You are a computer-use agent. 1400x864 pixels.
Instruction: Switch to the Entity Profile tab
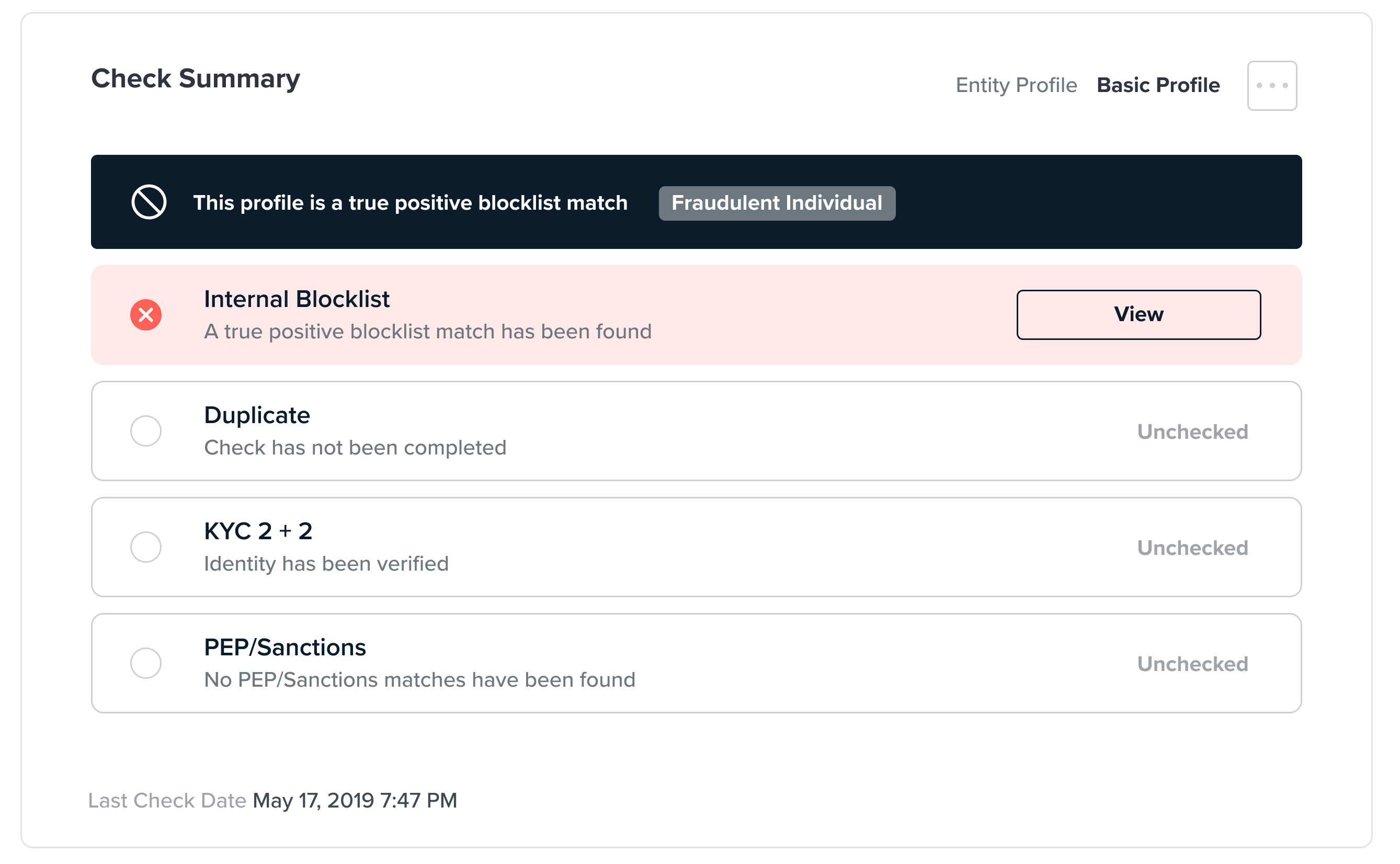pyautogui.click(x=1016, y=85)
